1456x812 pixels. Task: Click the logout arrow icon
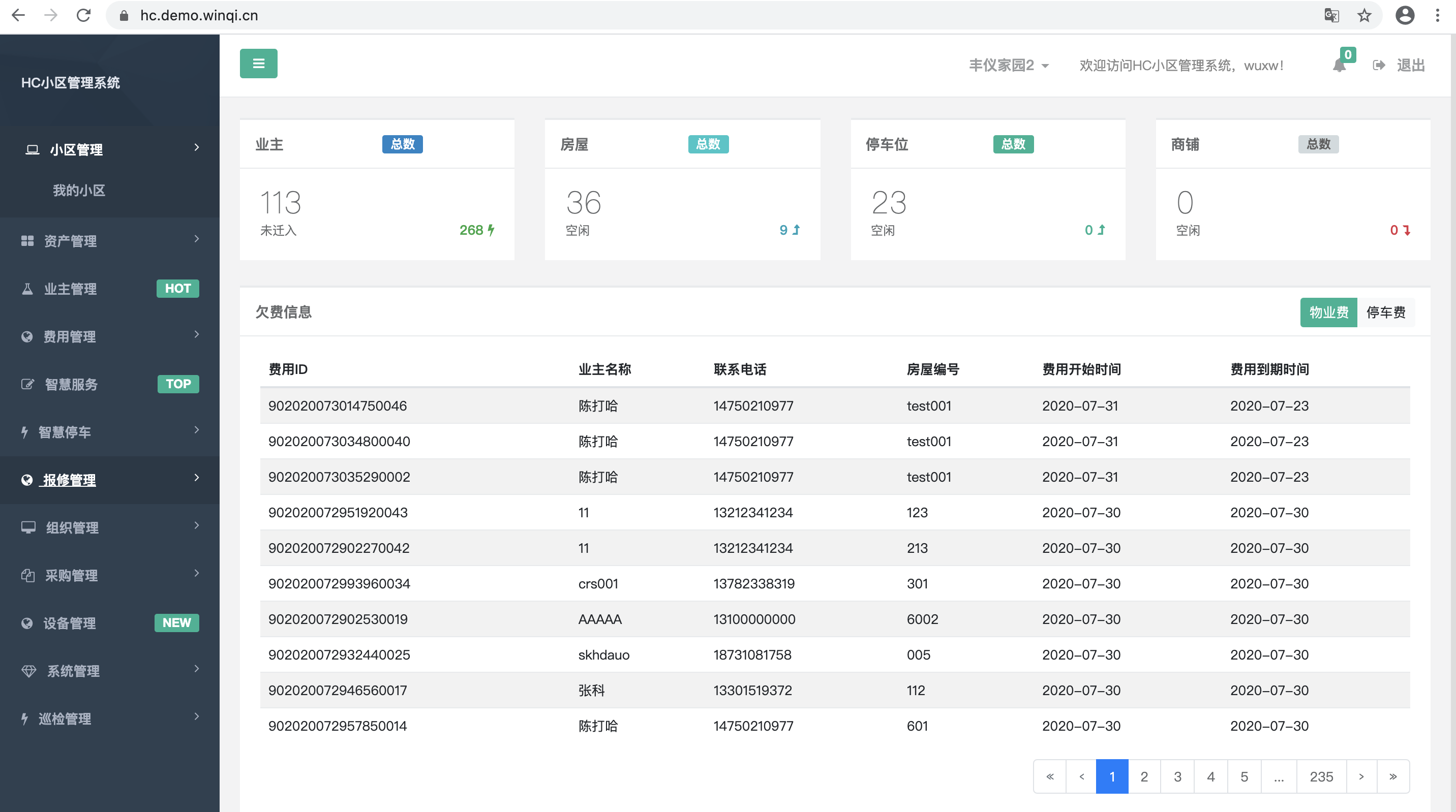1379,66
